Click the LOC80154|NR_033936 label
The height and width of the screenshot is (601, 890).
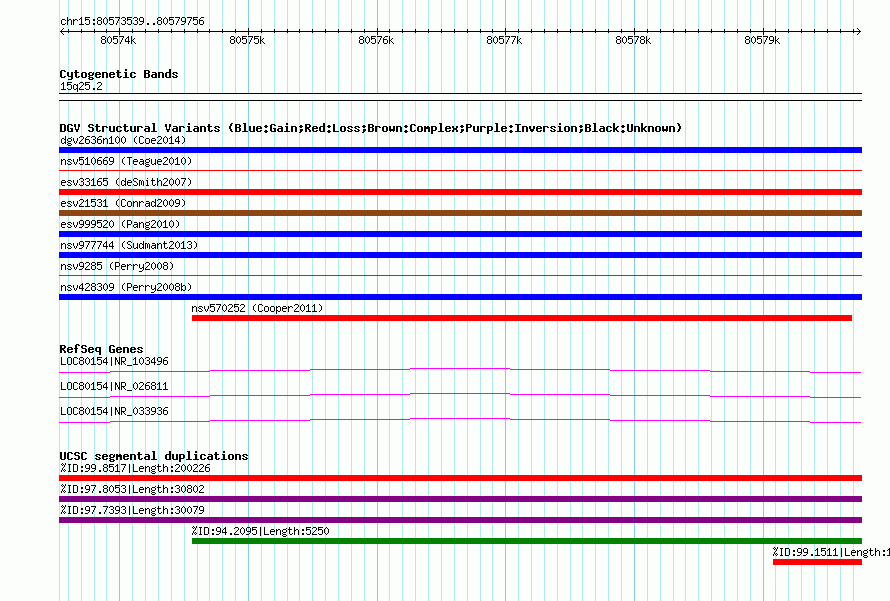click(114, 411)
